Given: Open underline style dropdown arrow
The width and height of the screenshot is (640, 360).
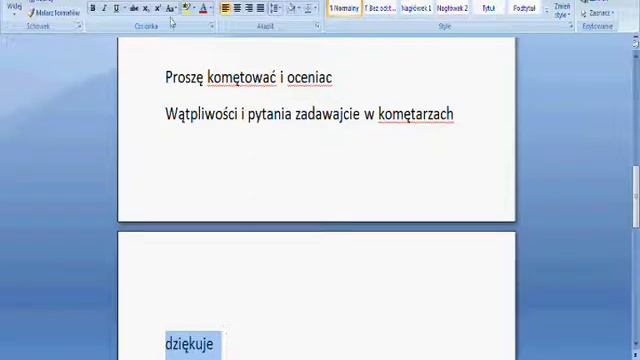Looking at the screenshot, I should point(124,8).
